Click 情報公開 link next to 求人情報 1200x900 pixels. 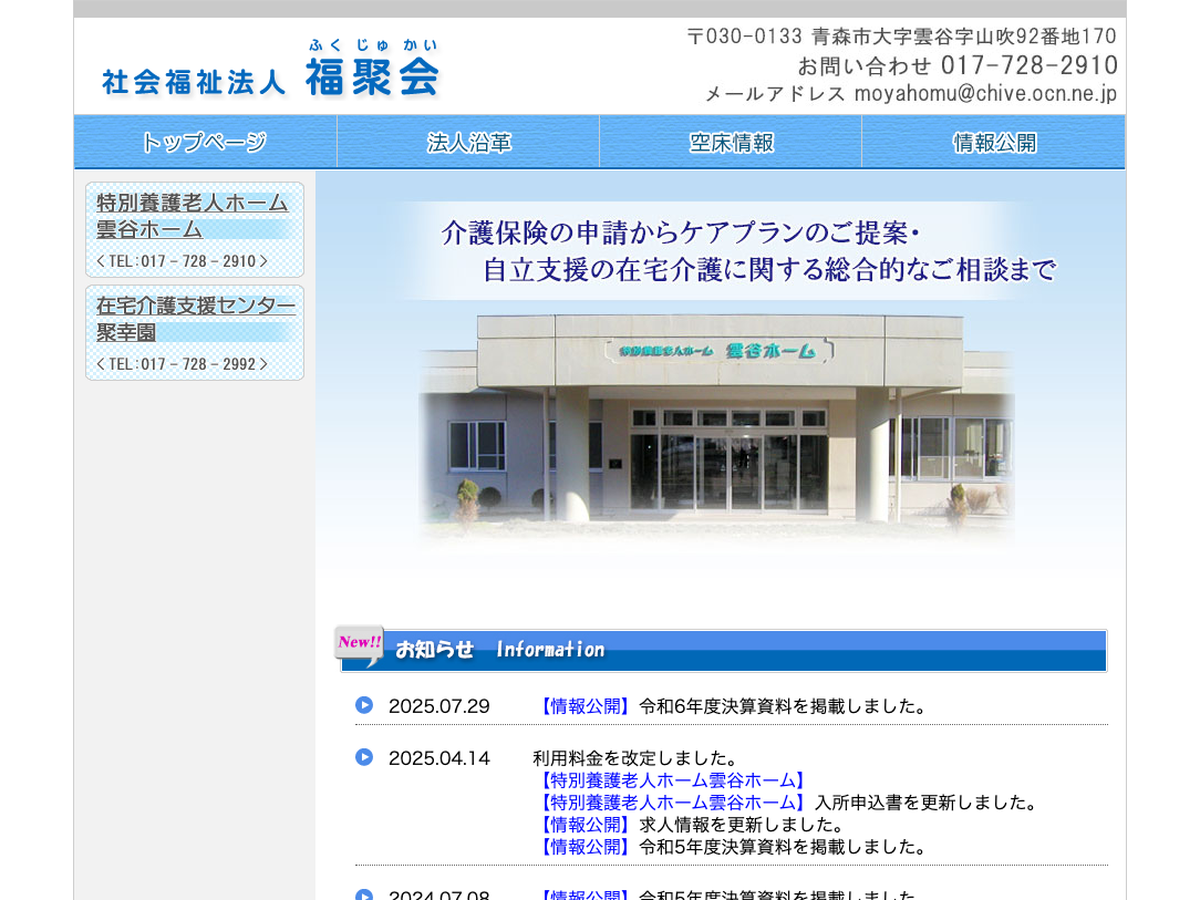click(x=585, y=824)
